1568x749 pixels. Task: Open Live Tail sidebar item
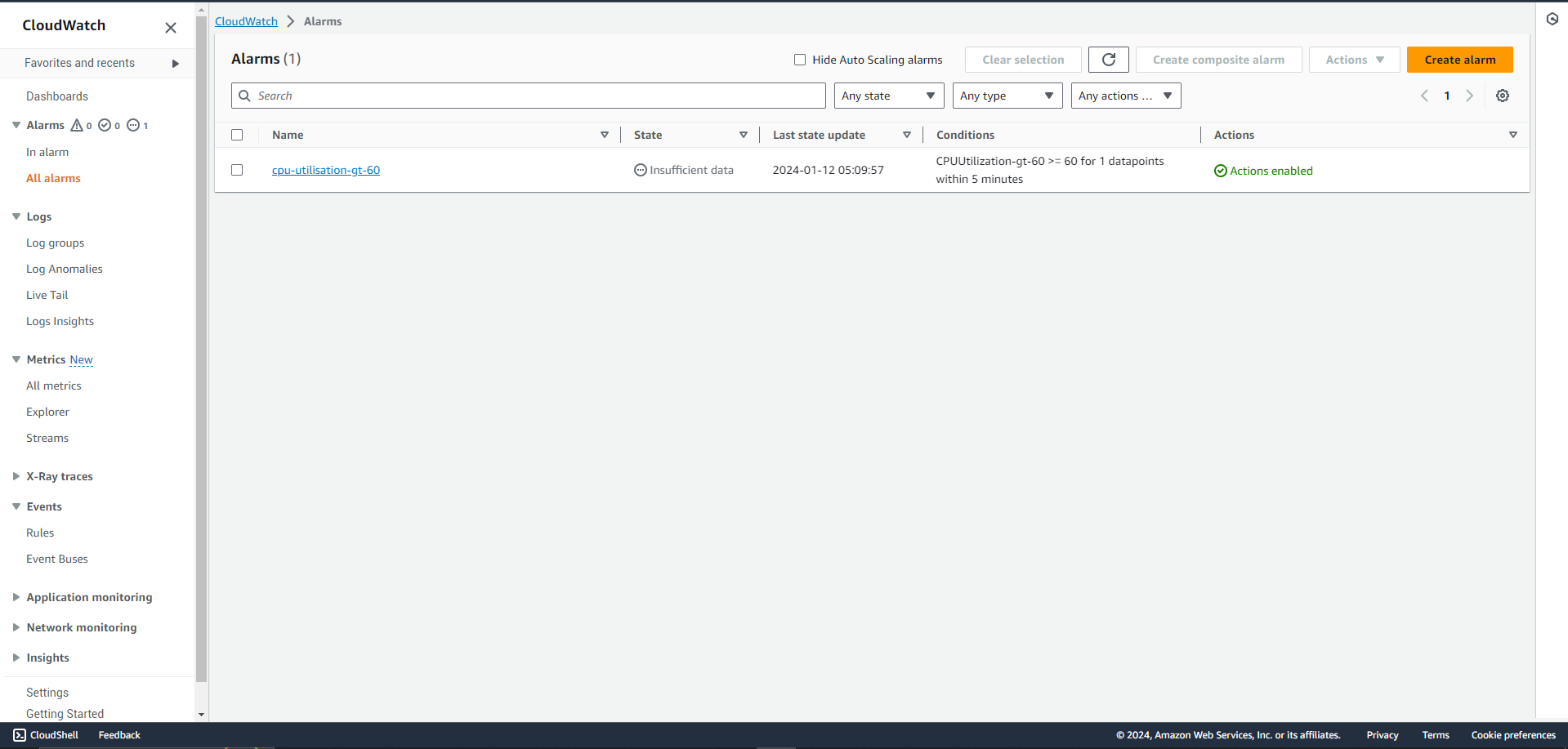[47, 295]
